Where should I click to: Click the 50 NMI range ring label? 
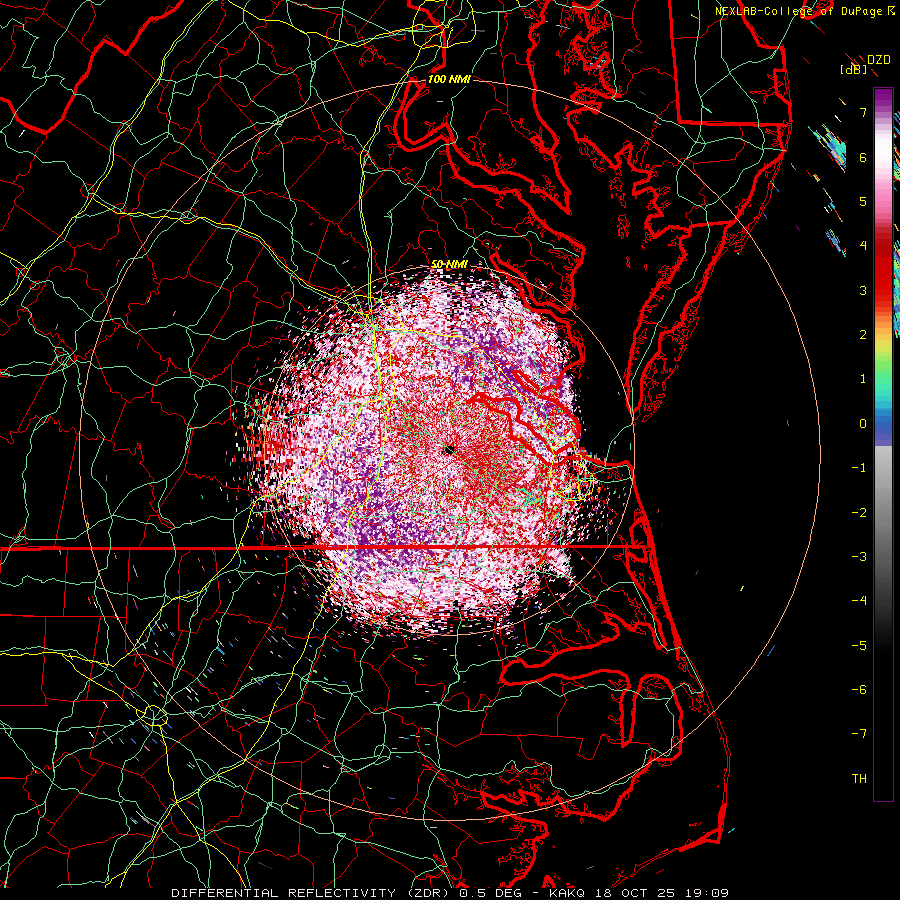tap(449, 264)
